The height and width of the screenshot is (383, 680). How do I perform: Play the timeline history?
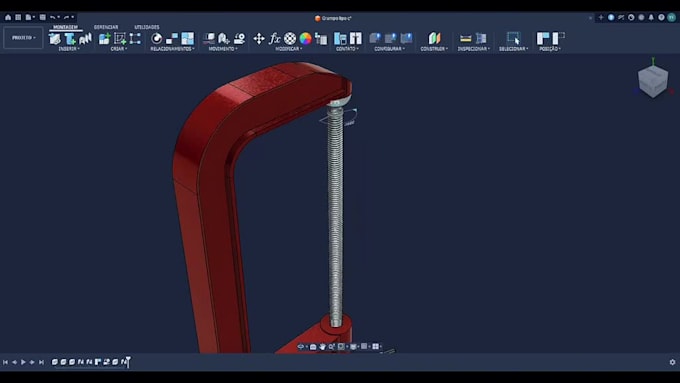(x=23, y=362)
